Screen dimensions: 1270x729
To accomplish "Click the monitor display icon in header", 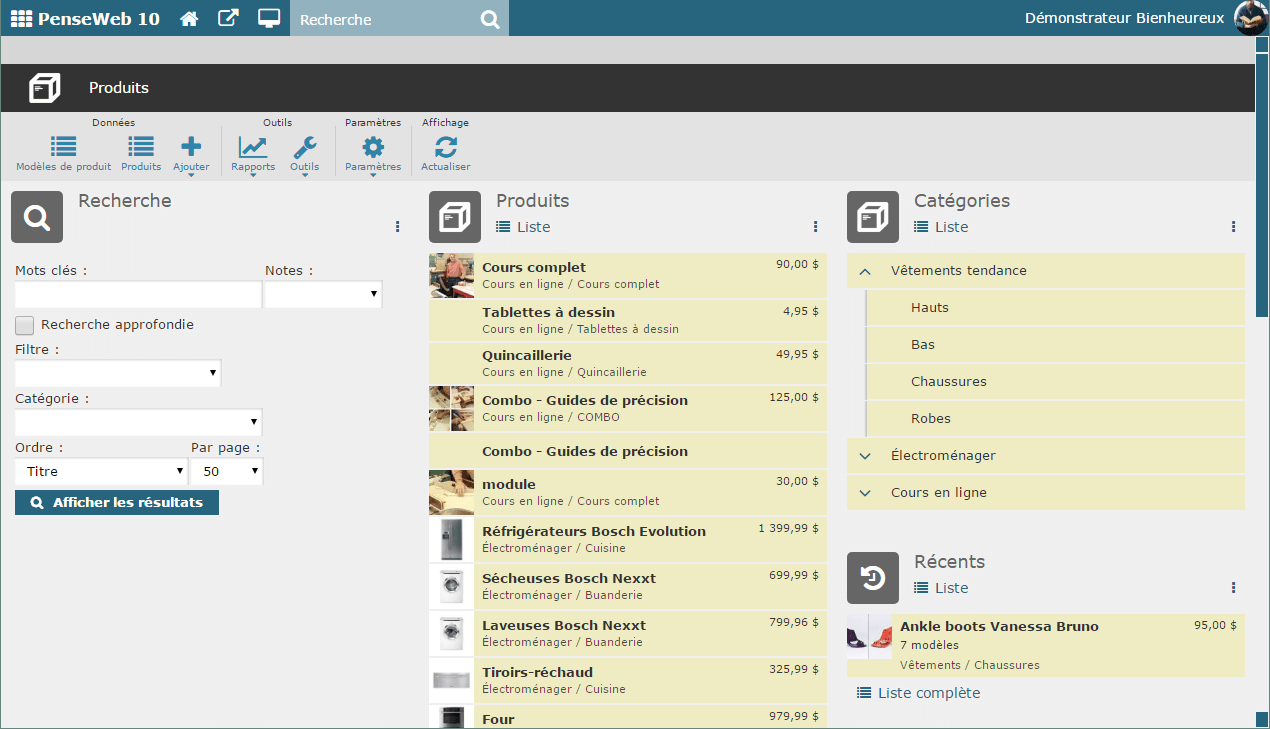I will click(268, 19).
